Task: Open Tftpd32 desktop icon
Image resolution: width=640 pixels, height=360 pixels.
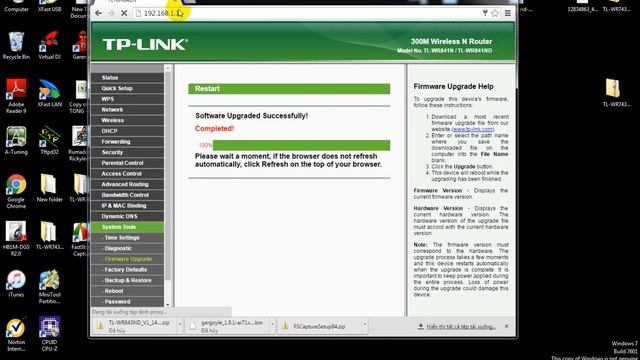Action: tap(49, 141)
